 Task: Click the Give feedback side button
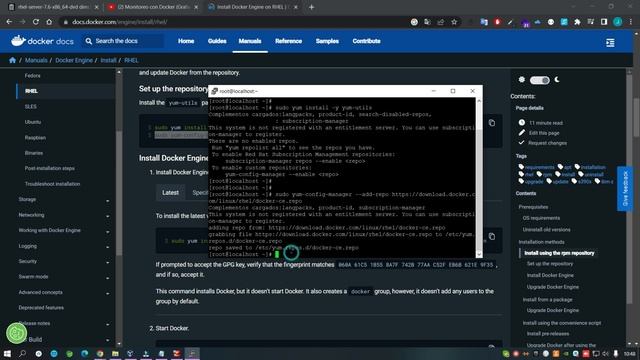(x=625, y=189)
